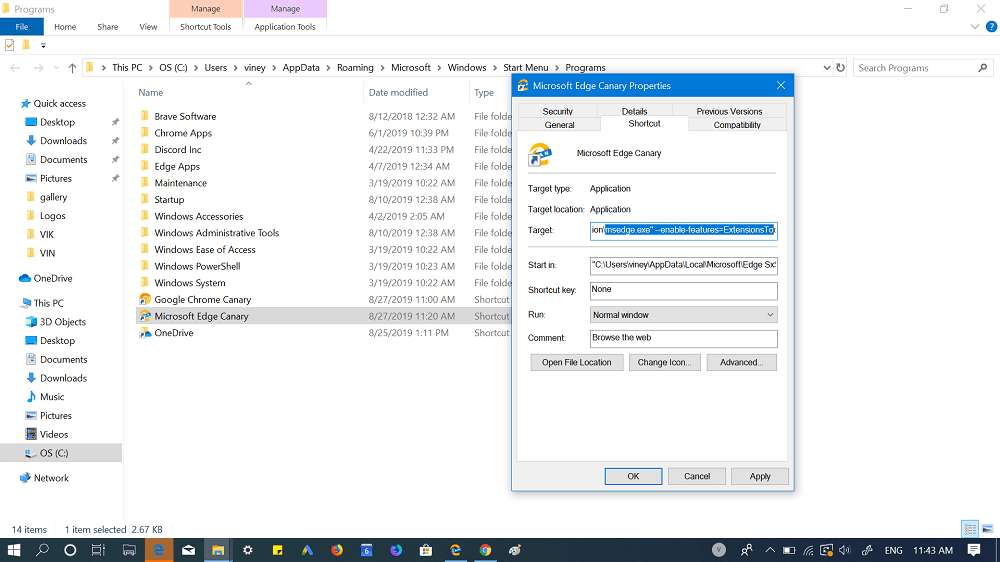Open Wi-Fi network tray icon
This screenshot has width=1000, height=562.
808,550
